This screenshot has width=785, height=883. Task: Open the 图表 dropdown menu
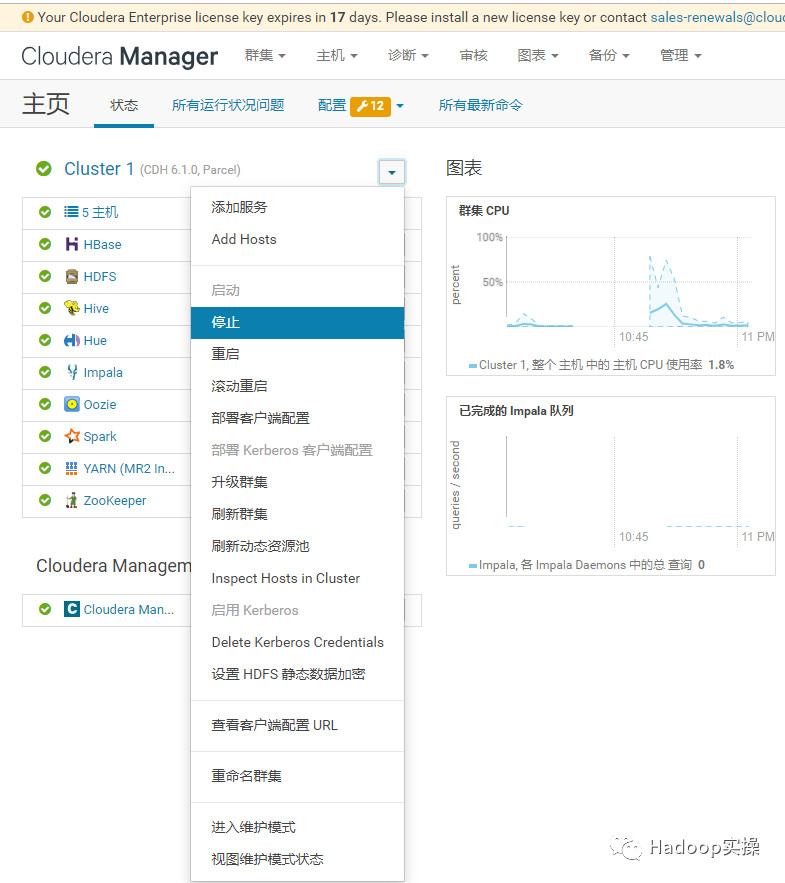[538, 55]
